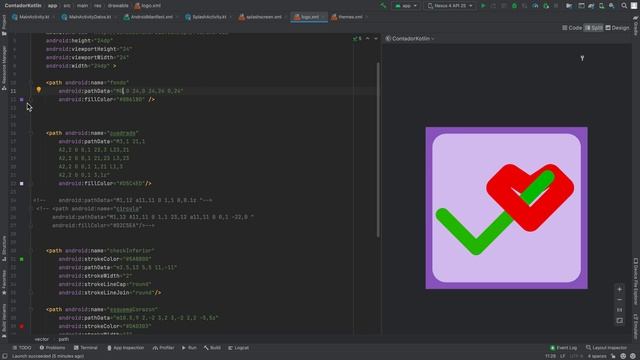Click the Debug app bug icon
Image resolution: width=640 pixels, height=360 pixels.
(514, 6)
